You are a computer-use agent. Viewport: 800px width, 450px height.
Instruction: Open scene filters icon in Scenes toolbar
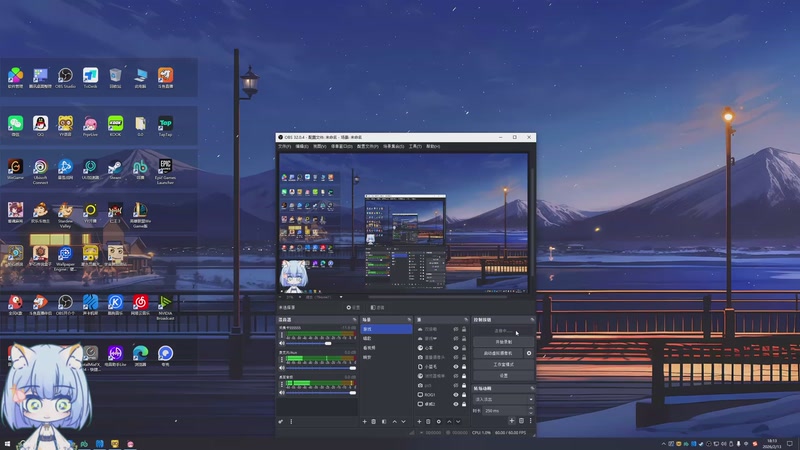tap(384, 421)
